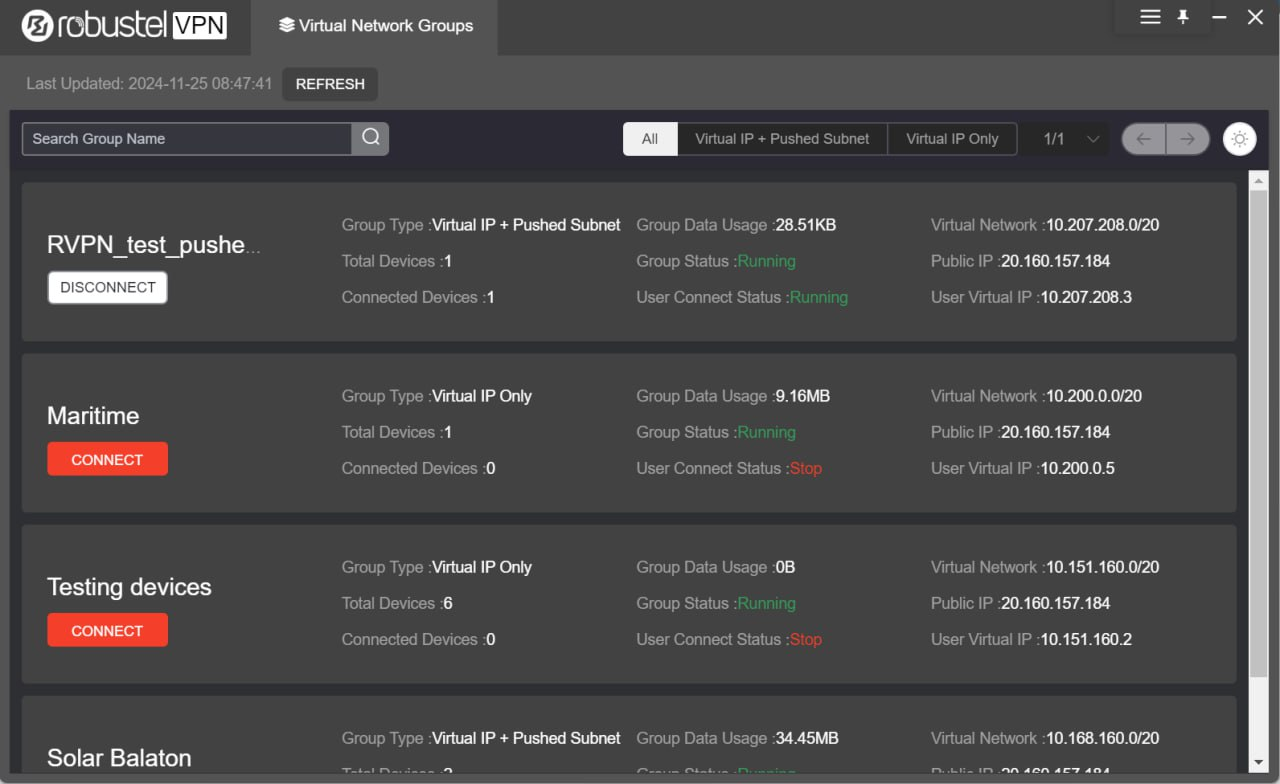This screenshot has height=784, width=1280.
Task: Click the Solar Balaton group name
Action: tap(119, 758)
